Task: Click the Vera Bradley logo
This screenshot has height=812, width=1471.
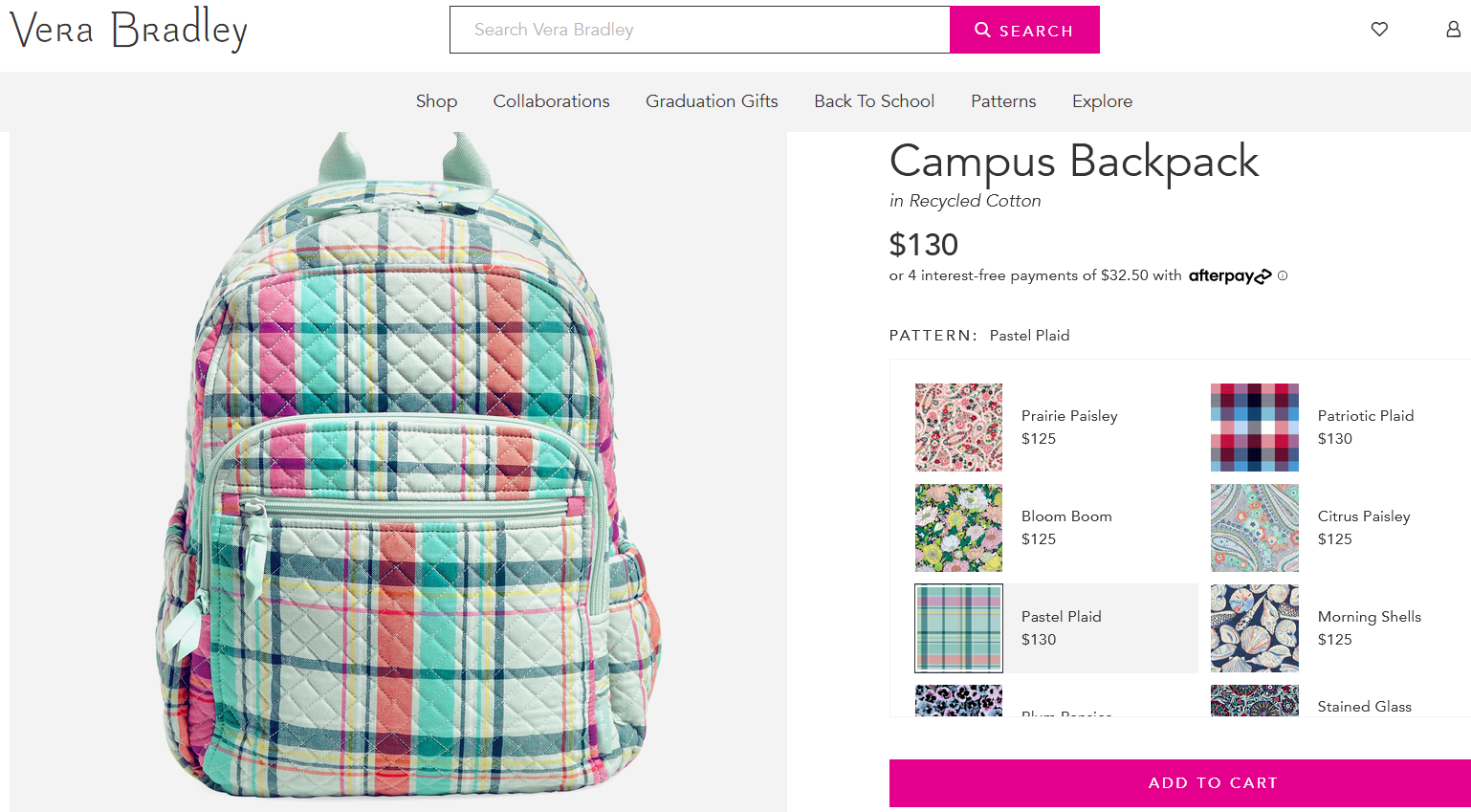Action: 128,30
